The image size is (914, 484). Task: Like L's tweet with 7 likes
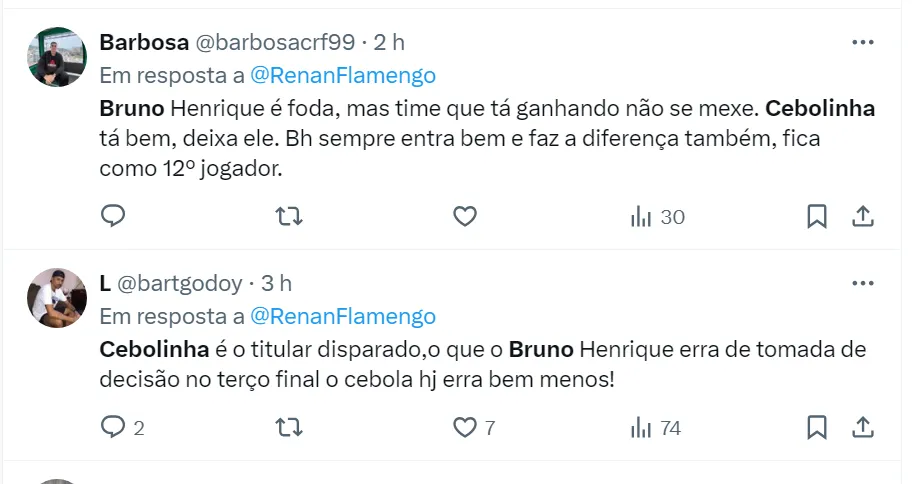(x=465, y=428)
